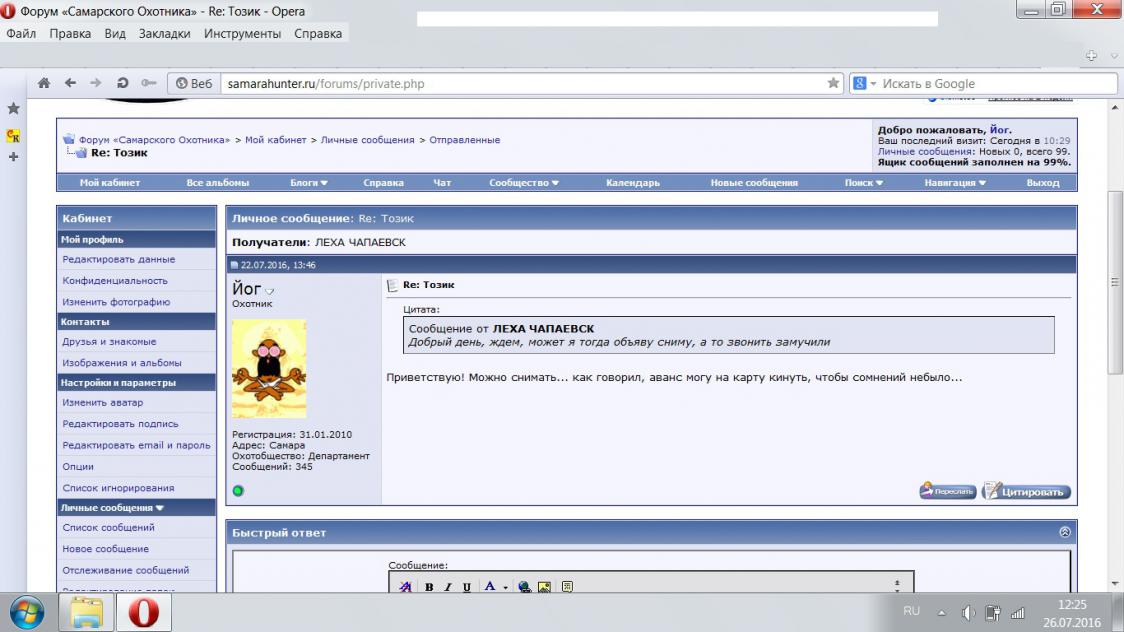
Task: Open the font color picker in editor
Action: (x=505, y=587)
